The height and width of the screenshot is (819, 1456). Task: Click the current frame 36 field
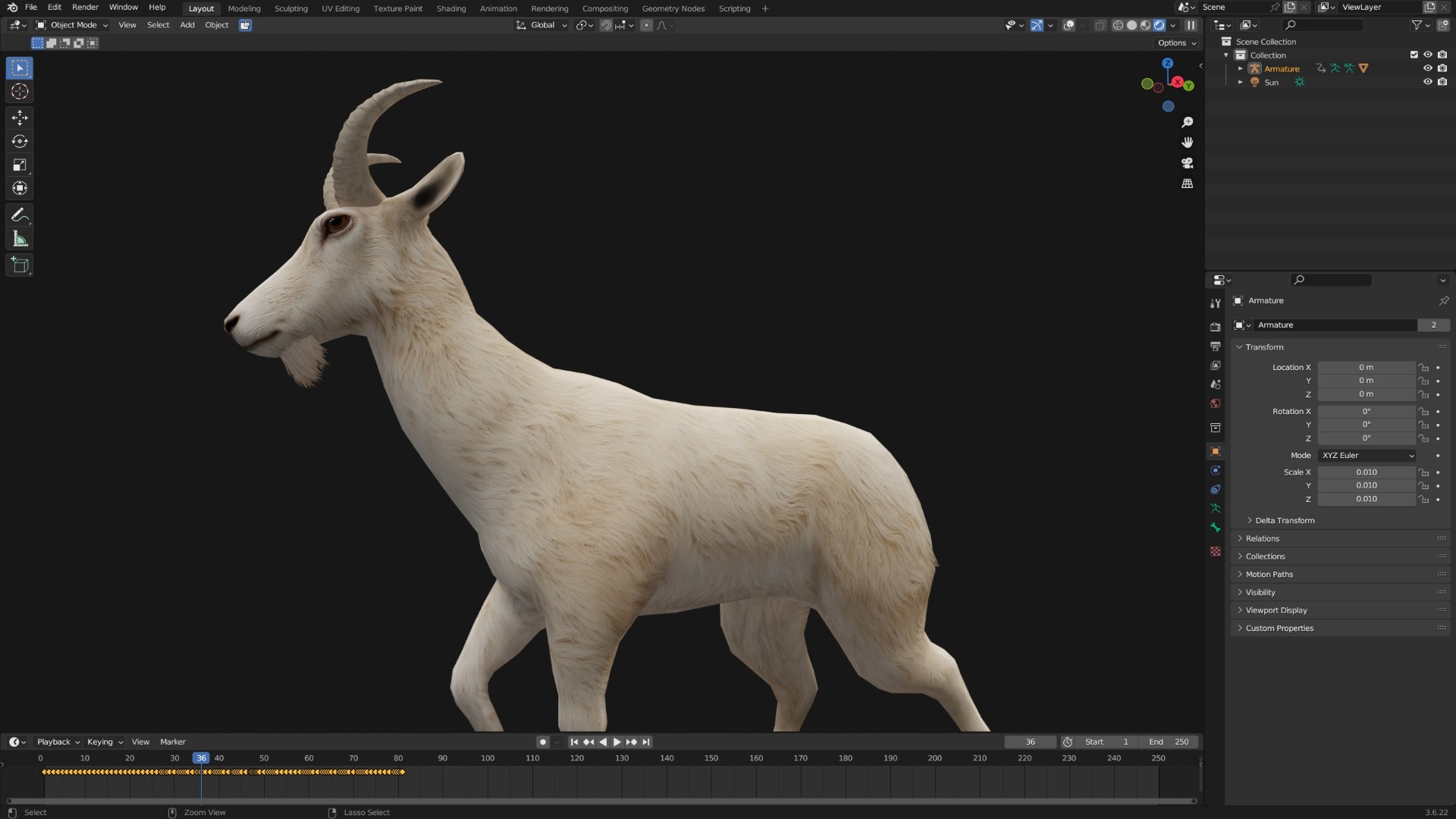(x=1030, y=742)
